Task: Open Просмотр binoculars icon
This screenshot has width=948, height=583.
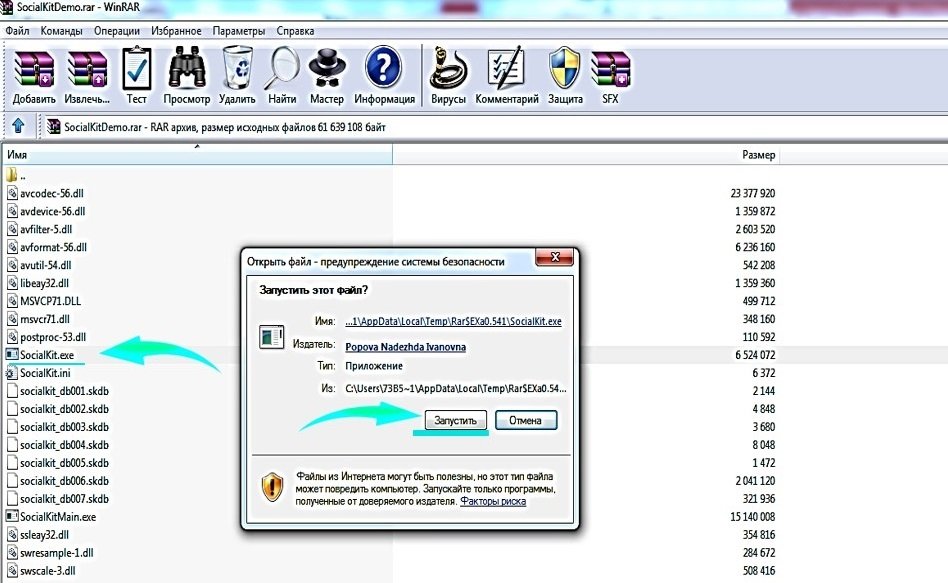Action: point(186,68)
